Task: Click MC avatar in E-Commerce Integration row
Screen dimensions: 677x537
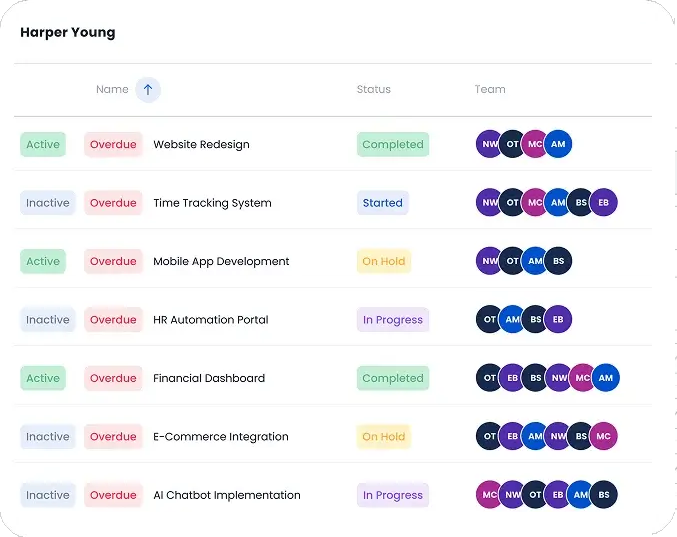Action: (x=604, y=436)
